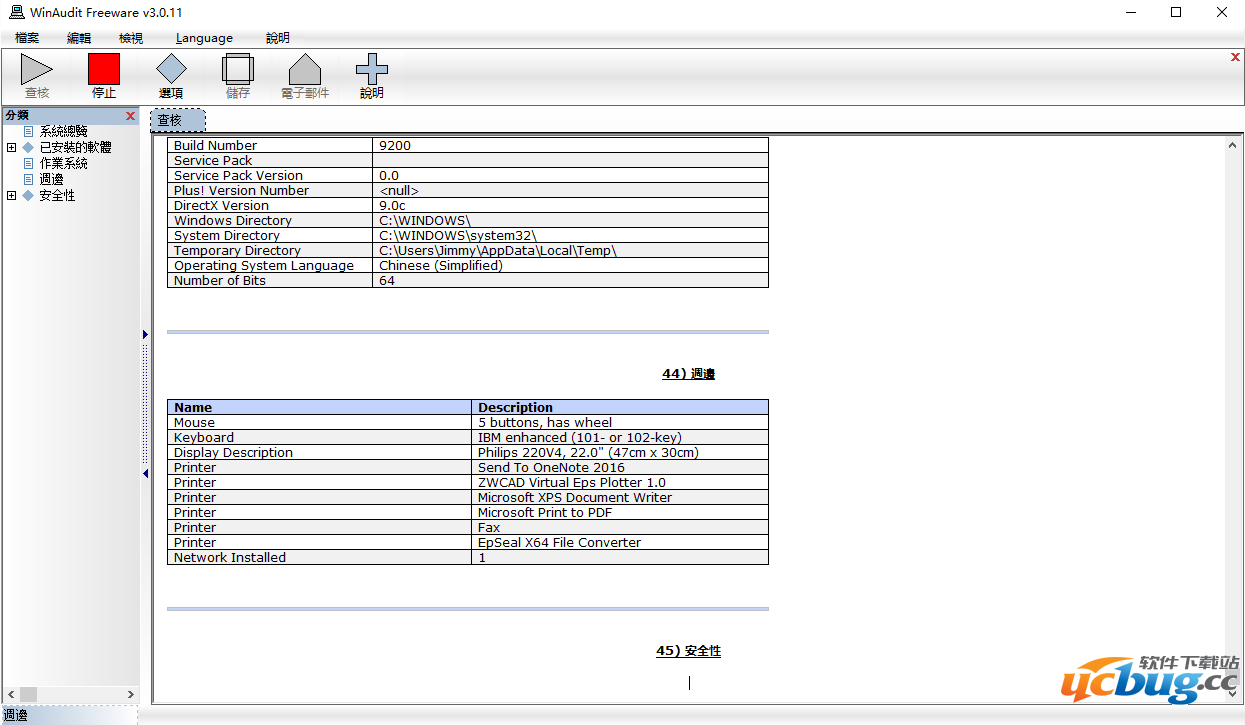Open 選項 options diamond icon
Viewport: 1245px width, 725px height.
(x=171, y=70)
